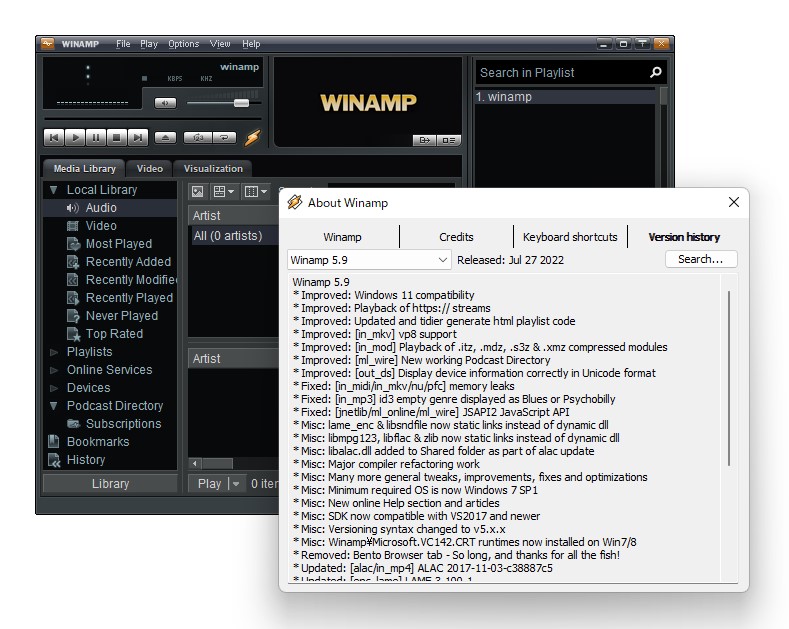Click the playlist editor toggle under Winamp logo
The image size is (789, 629).
[x=448, y=140]
